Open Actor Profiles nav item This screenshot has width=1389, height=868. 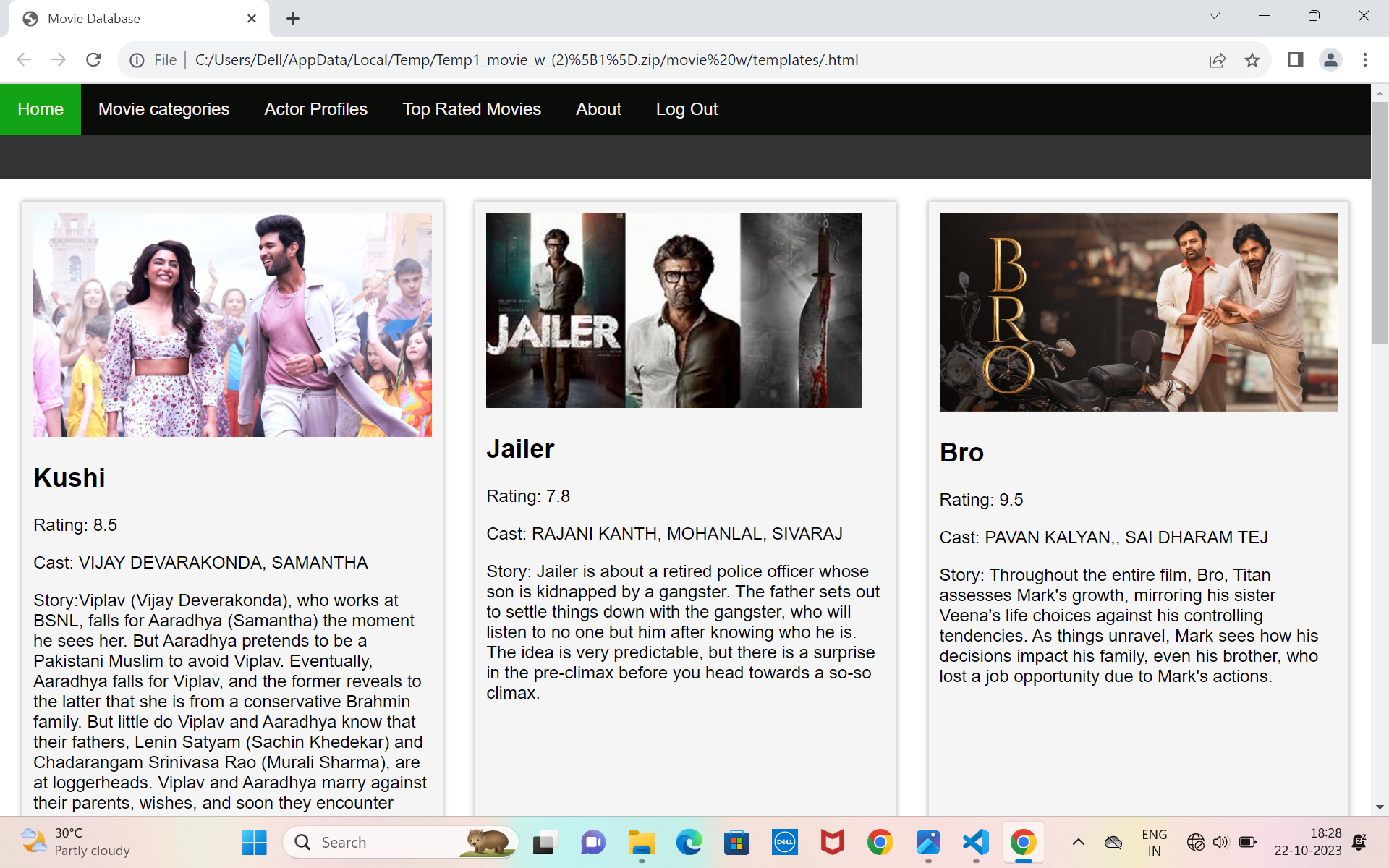tap(315, 109)
